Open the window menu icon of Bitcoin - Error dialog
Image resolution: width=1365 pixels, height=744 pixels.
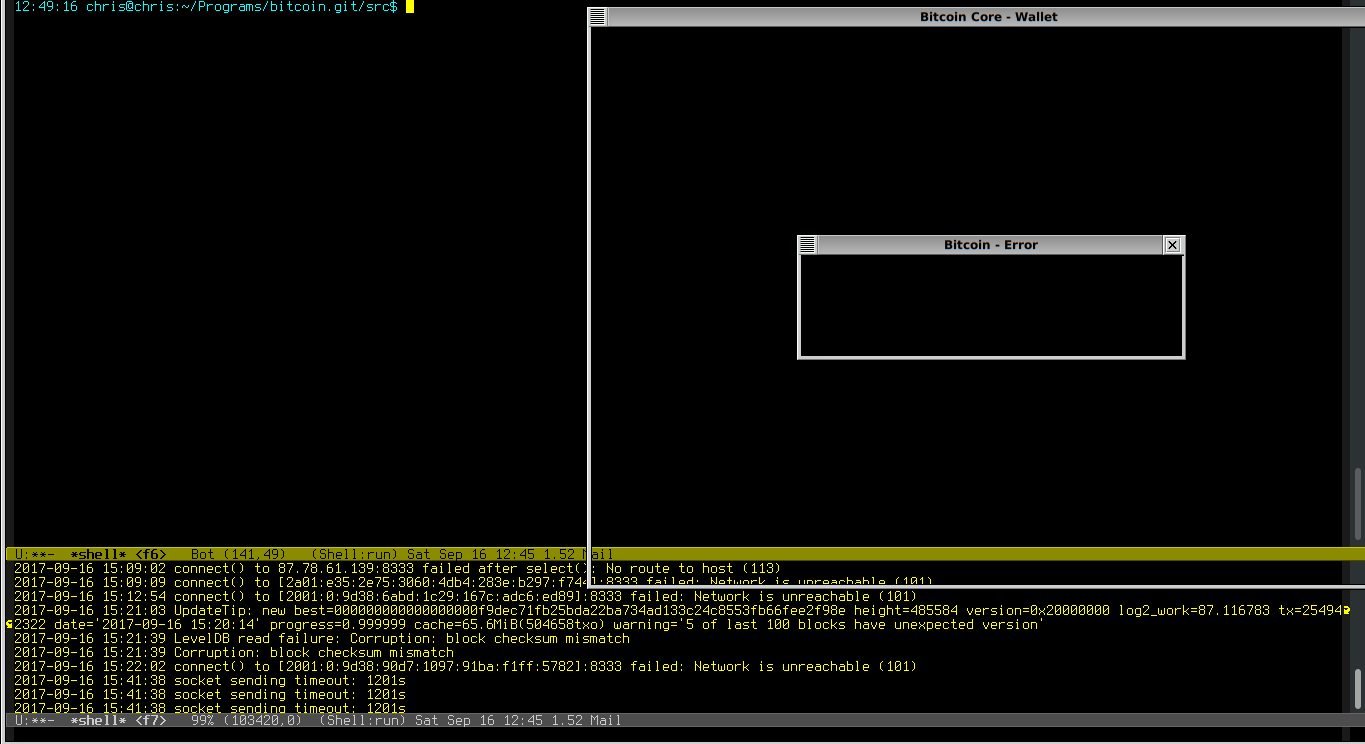pyautogui.click(x=808, y=244)
